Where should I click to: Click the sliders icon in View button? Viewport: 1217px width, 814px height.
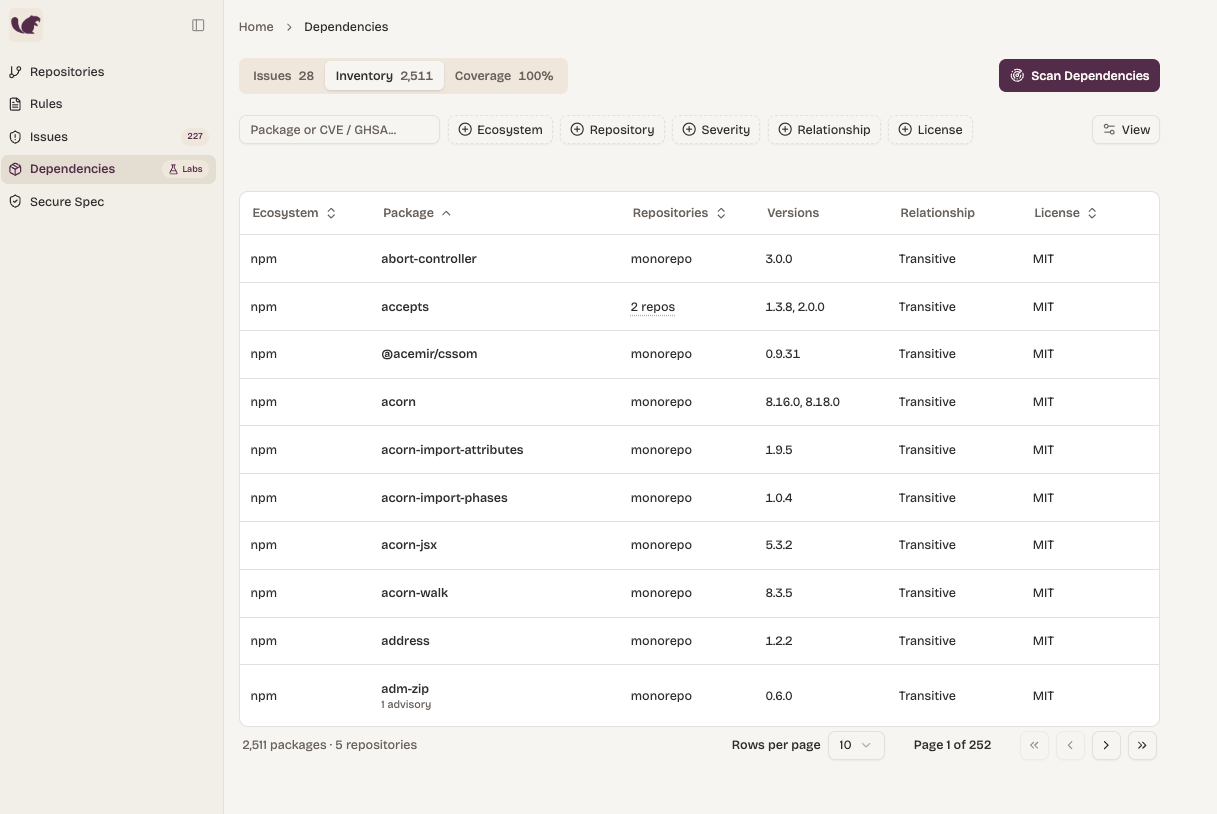click(1109, 130)
